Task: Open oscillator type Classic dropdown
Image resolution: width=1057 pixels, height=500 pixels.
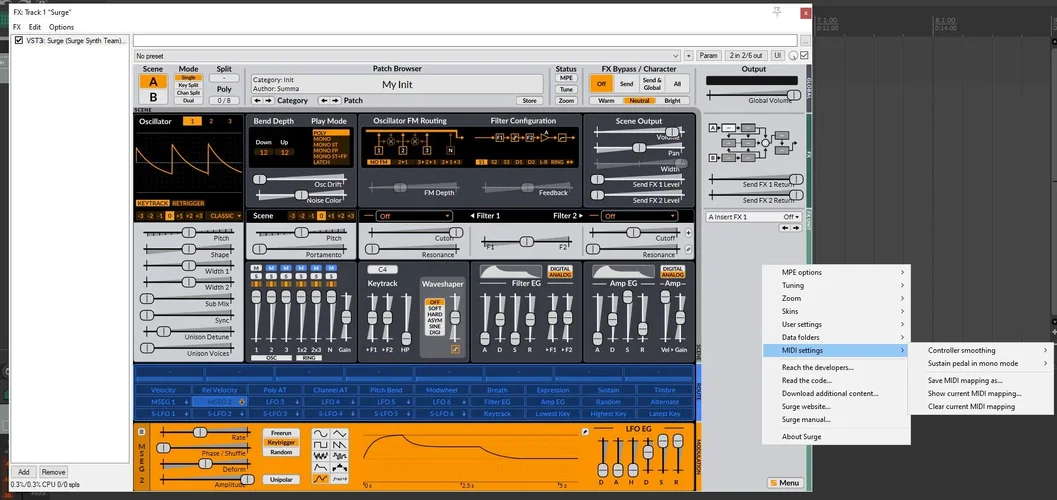Action: (225, 216)
